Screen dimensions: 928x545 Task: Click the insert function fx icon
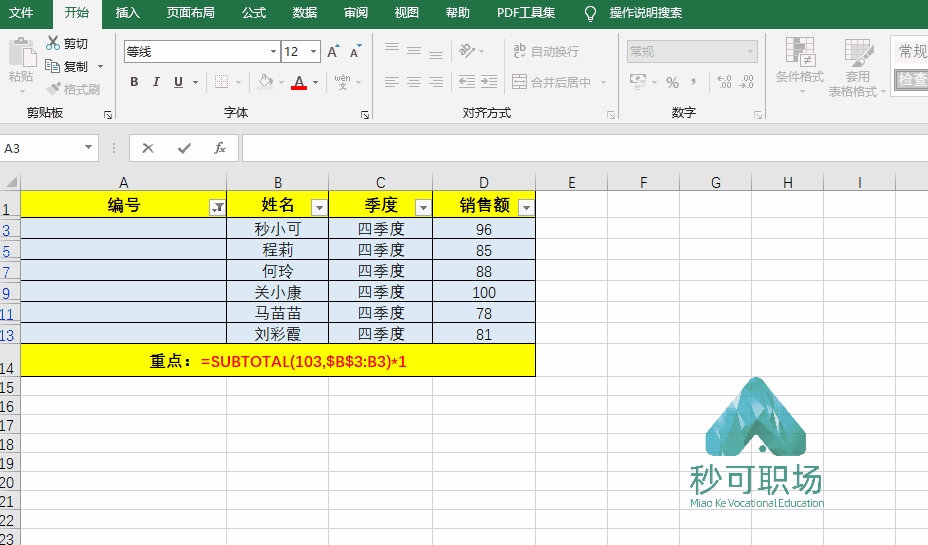220,148
